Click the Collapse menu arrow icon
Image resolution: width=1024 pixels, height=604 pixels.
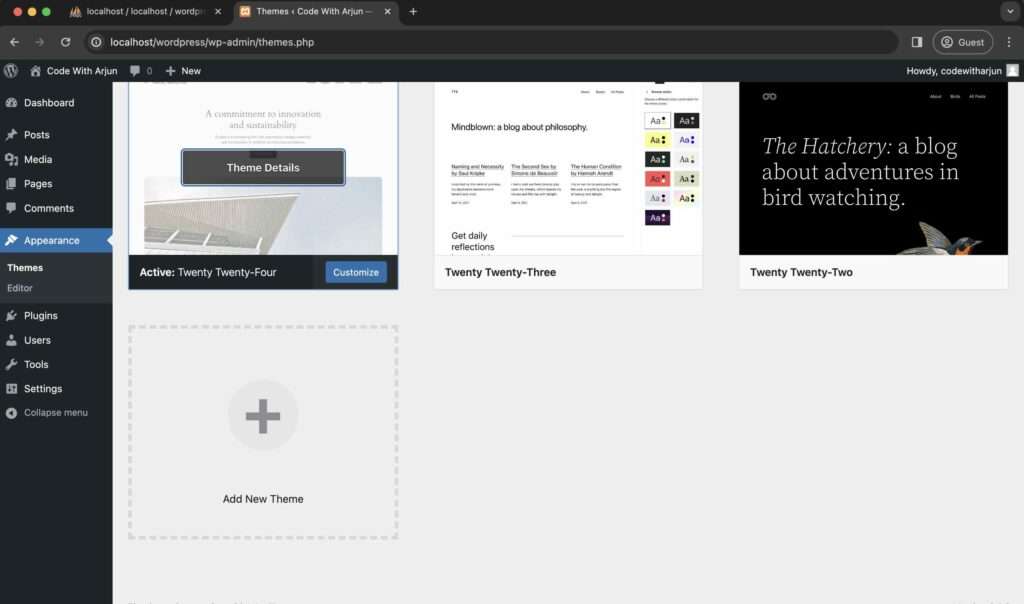pyautogui.click(x=11, y=413)
